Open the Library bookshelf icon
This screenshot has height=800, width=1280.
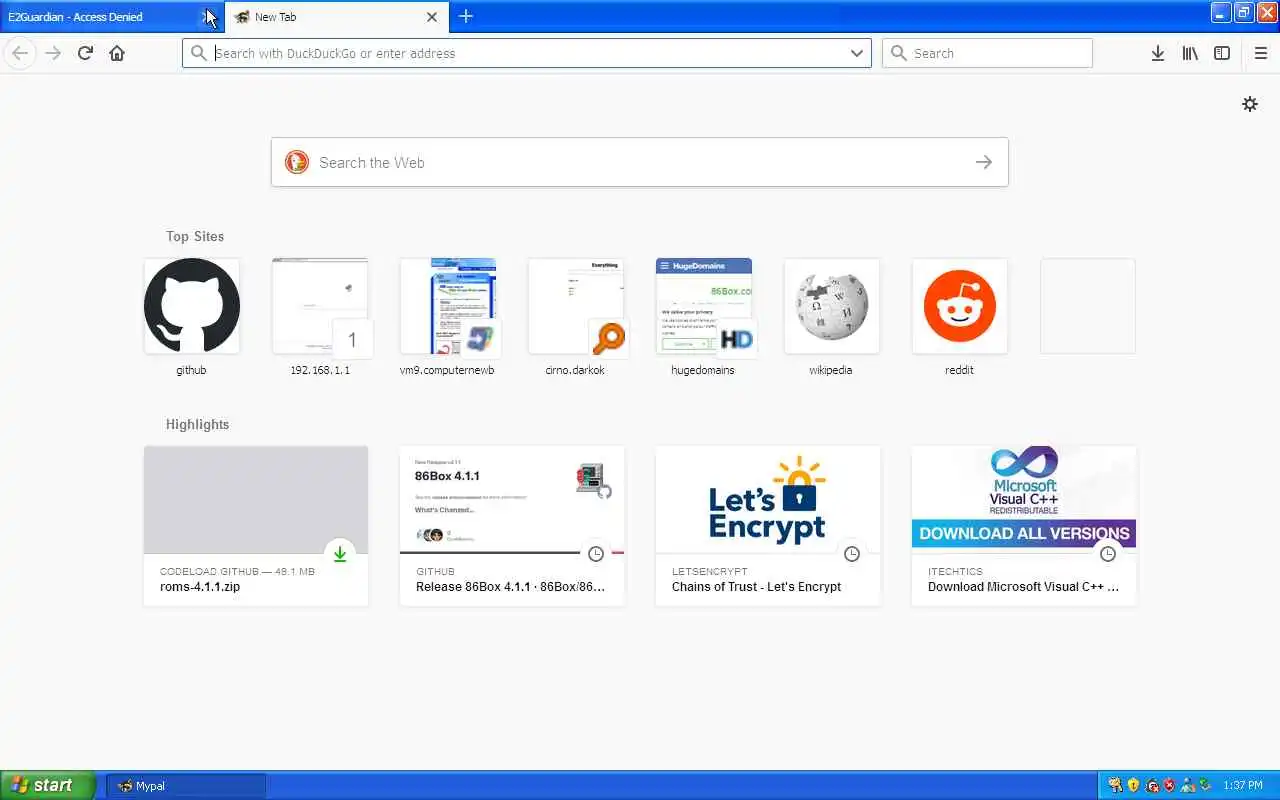(1190, 53)
